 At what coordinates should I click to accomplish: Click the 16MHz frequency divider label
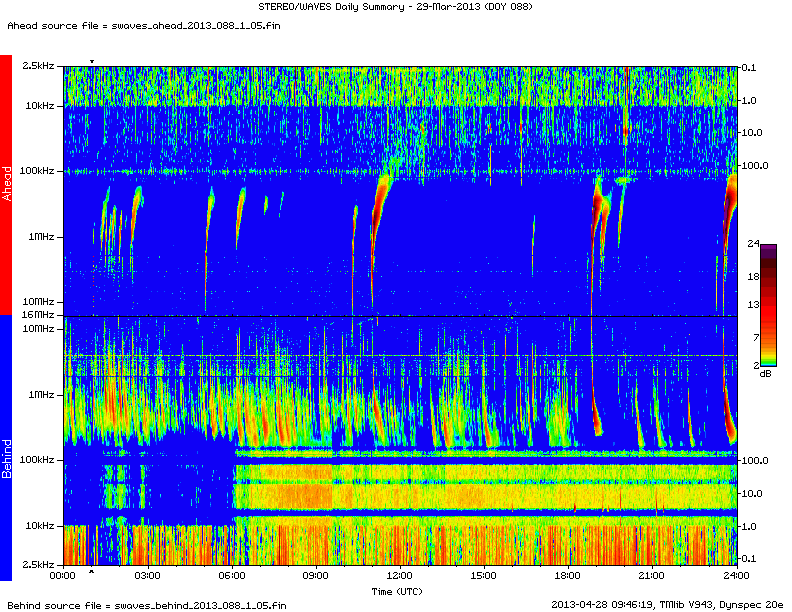[x=39, y=315]
